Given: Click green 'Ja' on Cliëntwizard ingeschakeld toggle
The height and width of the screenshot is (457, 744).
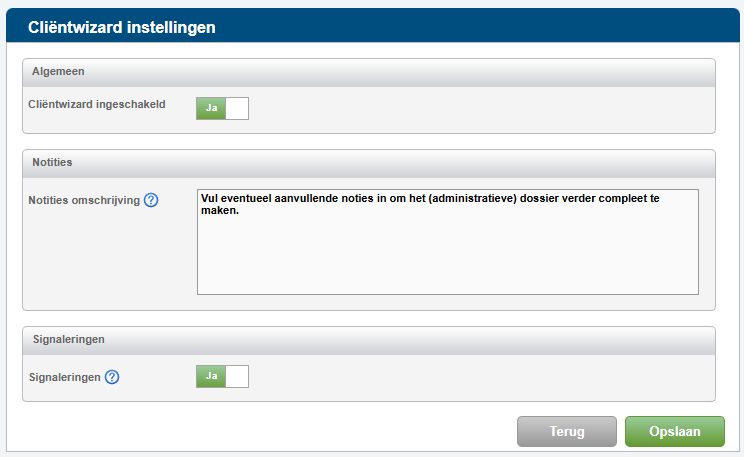Looking at the screenshot, I should click(x=211, y=108).
